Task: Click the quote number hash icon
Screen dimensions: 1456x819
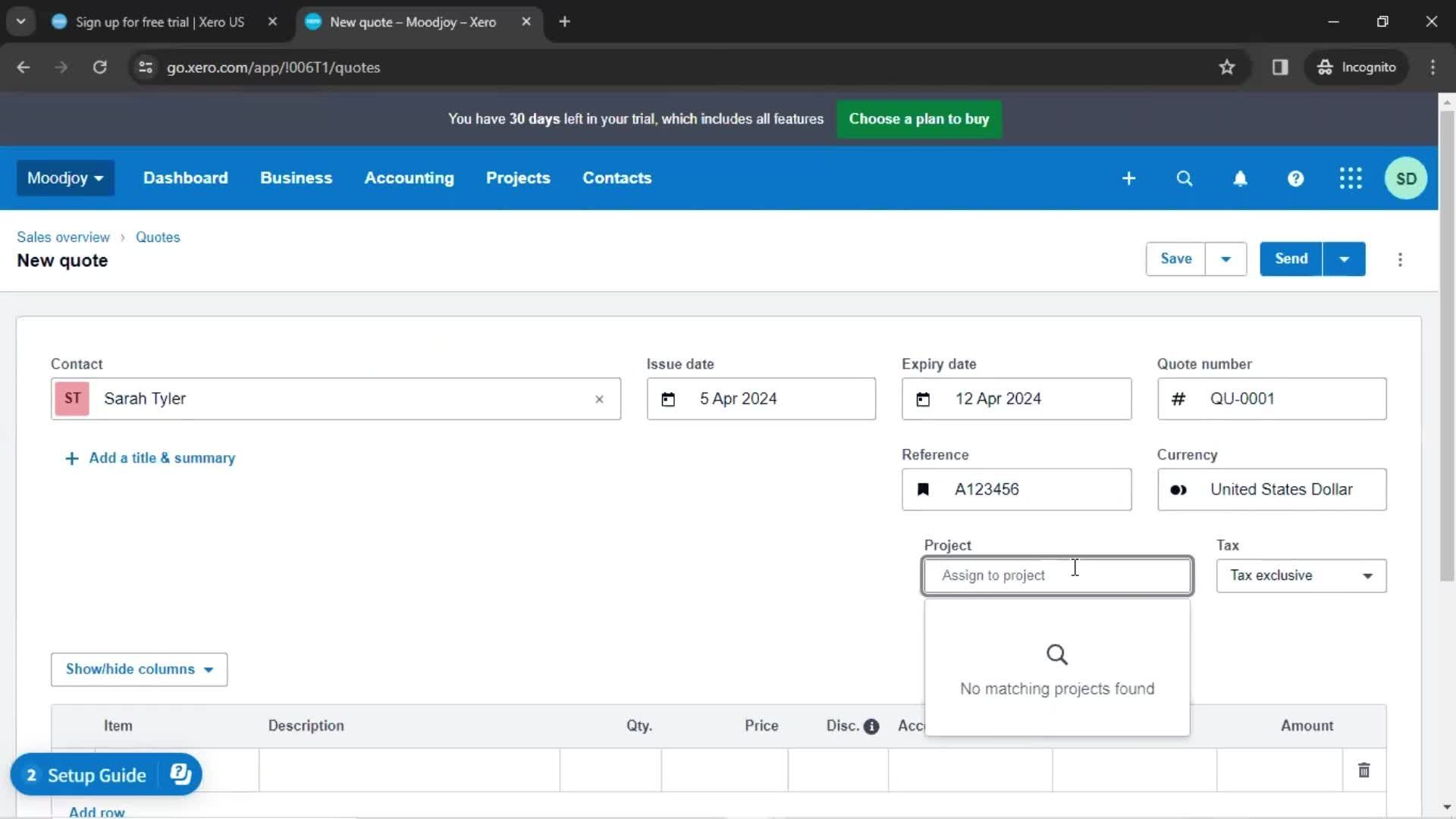Action: coord(1178,399)
